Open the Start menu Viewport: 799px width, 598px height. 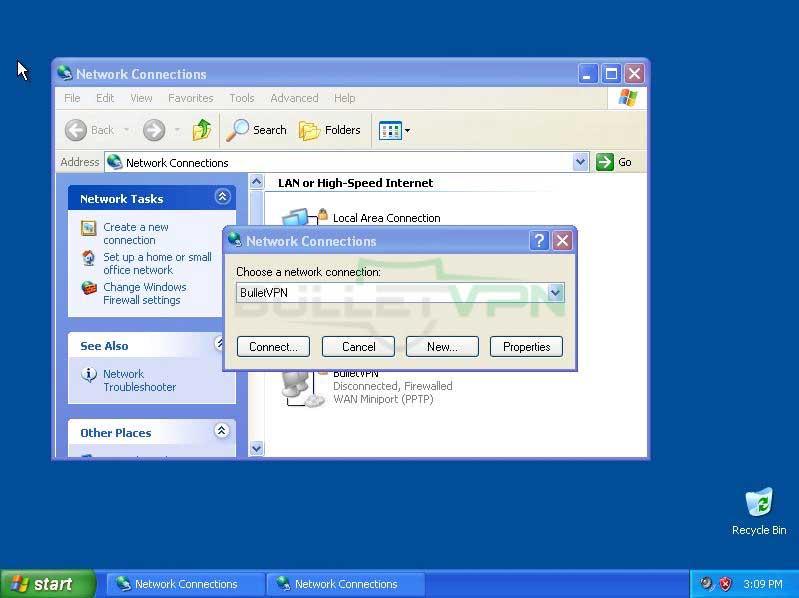pyautogui.click(x=47, y=584)
